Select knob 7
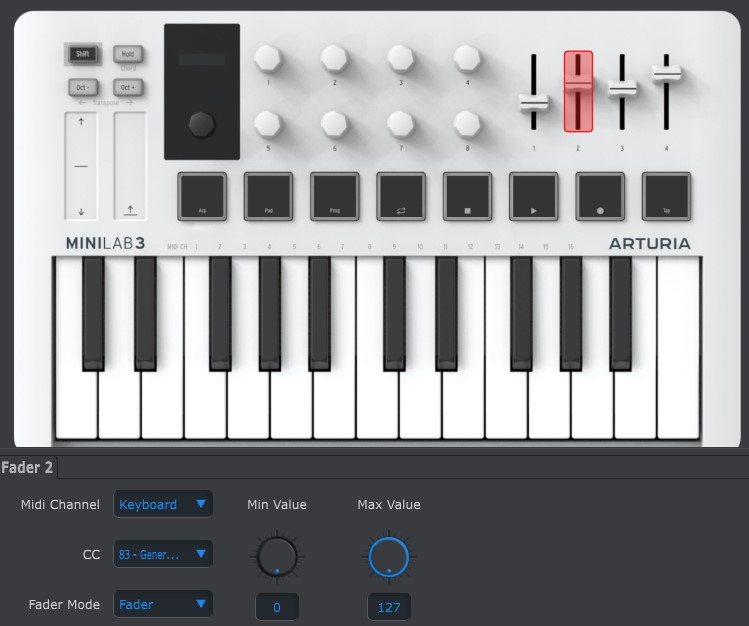Viewport: 749px width, 626px height. click(401, 124)
